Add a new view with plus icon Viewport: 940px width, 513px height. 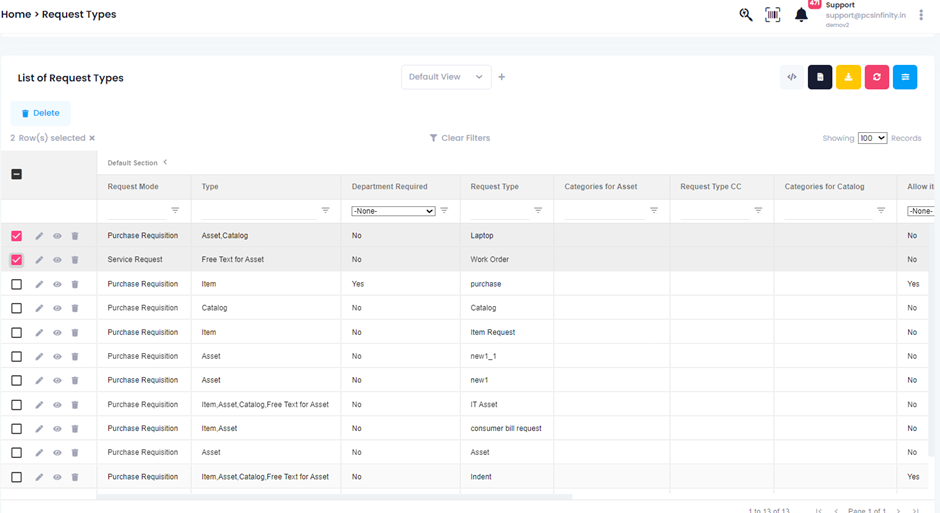pyautogui.click(x=502, y=77)
